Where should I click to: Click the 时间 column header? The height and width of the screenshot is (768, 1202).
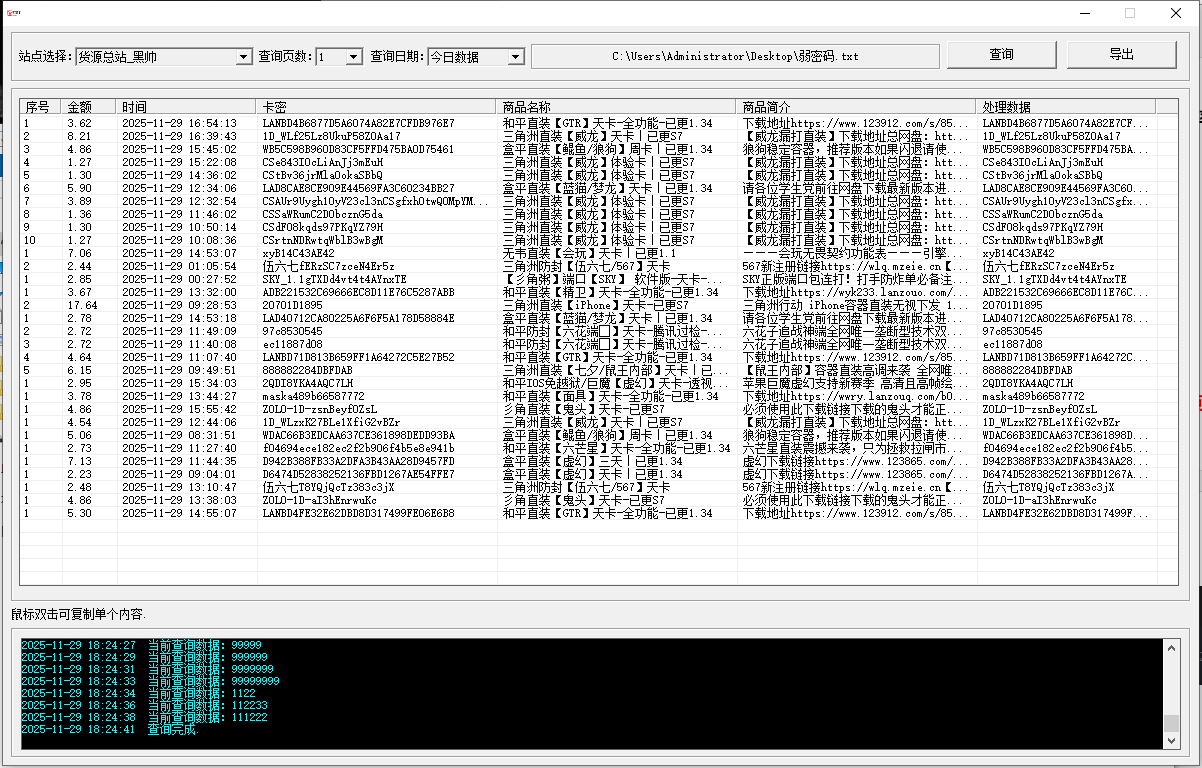[185, 106]
